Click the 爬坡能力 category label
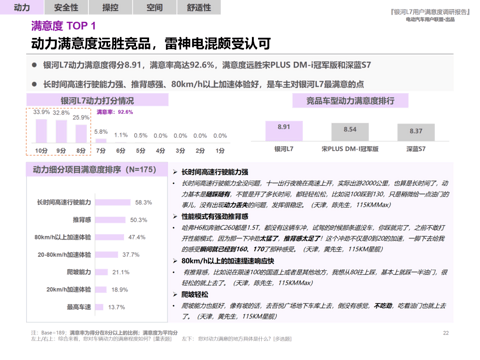 (79, 272)
